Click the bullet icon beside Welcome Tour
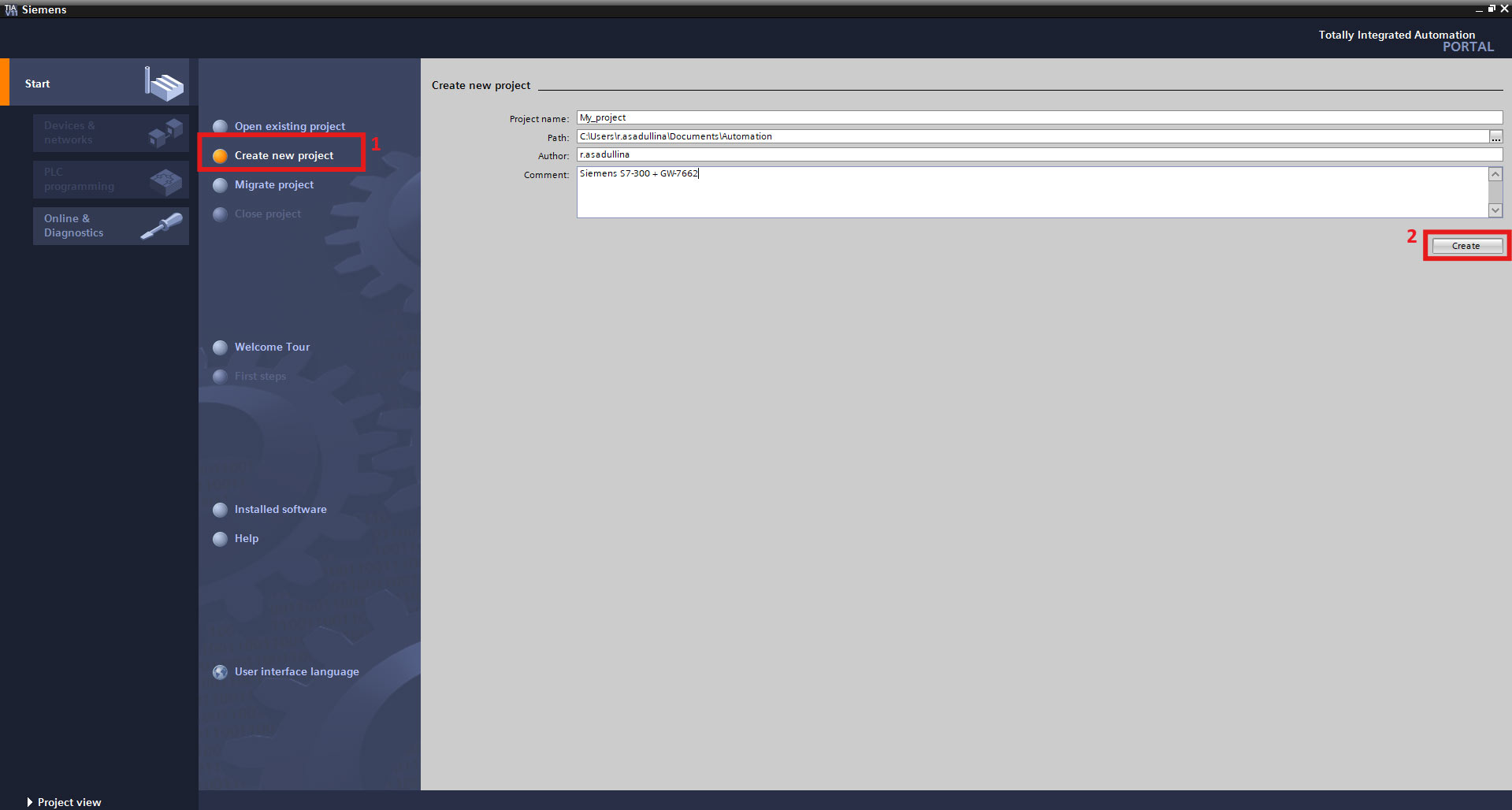 (x=220, y=347)
